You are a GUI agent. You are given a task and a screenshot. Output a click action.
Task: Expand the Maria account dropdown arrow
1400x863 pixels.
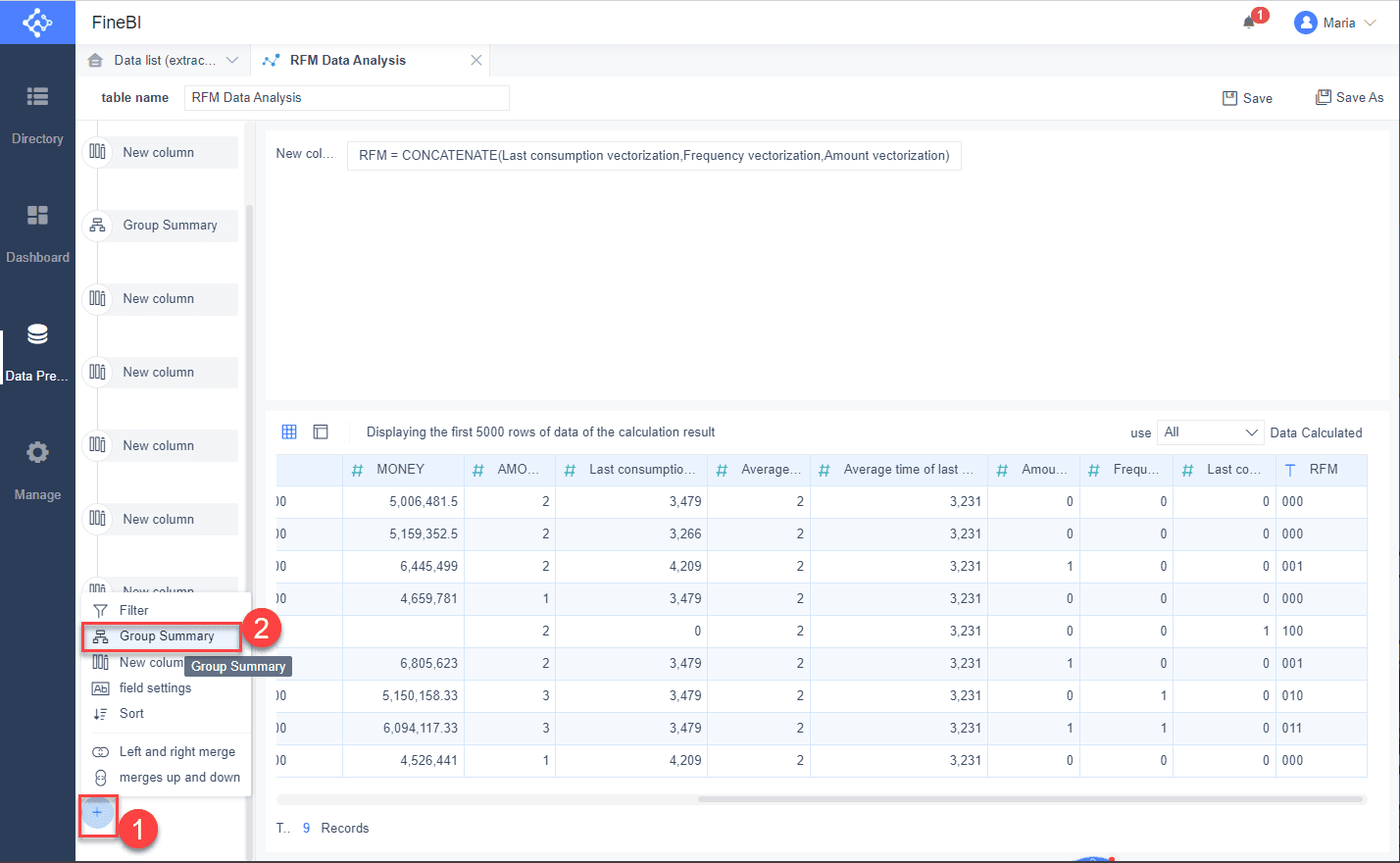pos(1370,23)
